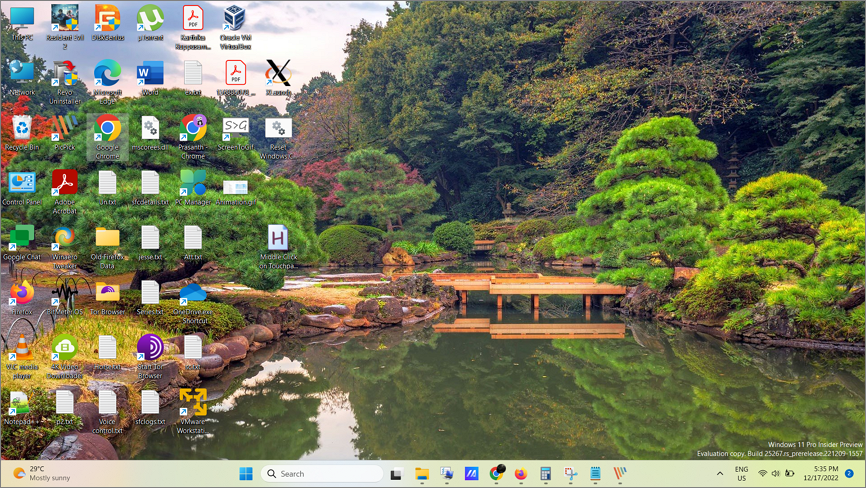Select the Google Chat desktop shortcut
The width and height of the screenshot is (866, 488).
pyautogui.click(x=22, y=242)
